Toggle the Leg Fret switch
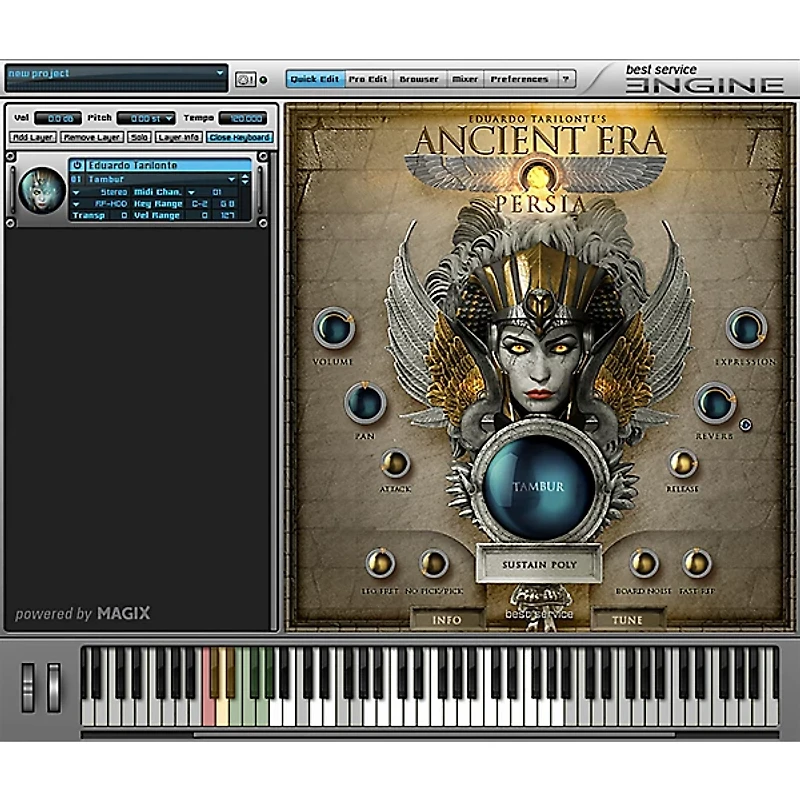Screen dimensions: 800x800 [380, 563]
